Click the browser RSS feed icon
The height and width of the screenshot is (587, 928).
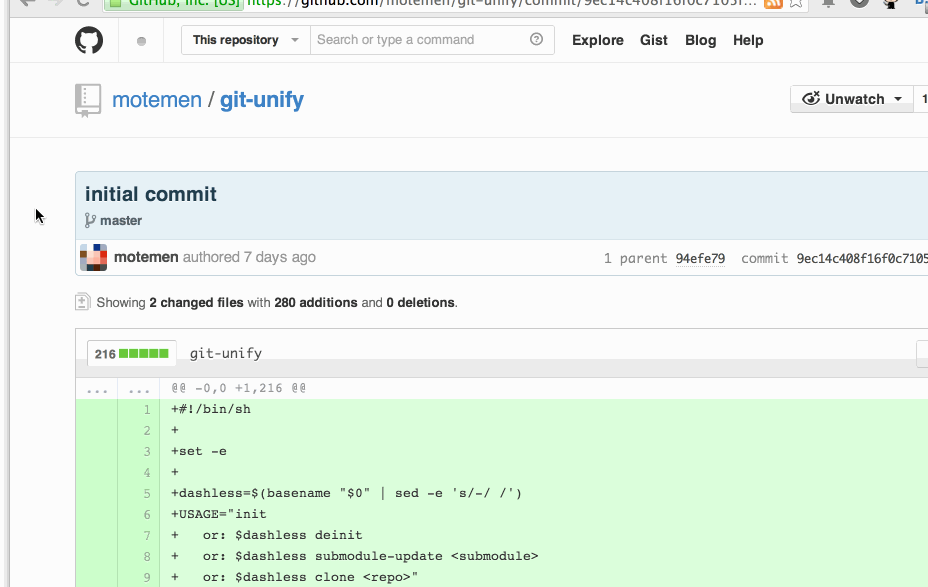click(x=773, y=2)
